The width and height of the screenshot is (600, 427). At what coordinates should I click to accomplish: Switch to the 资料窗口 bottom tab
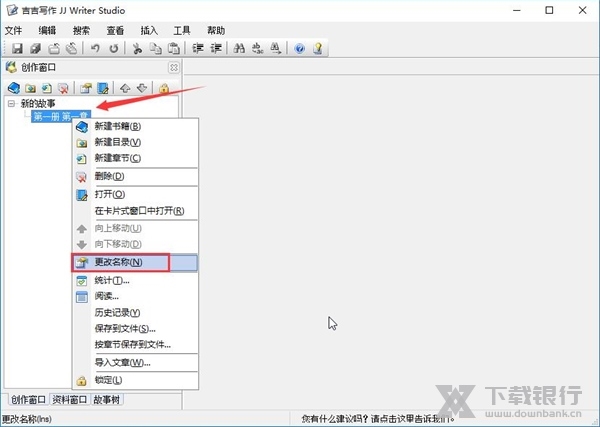69,400
